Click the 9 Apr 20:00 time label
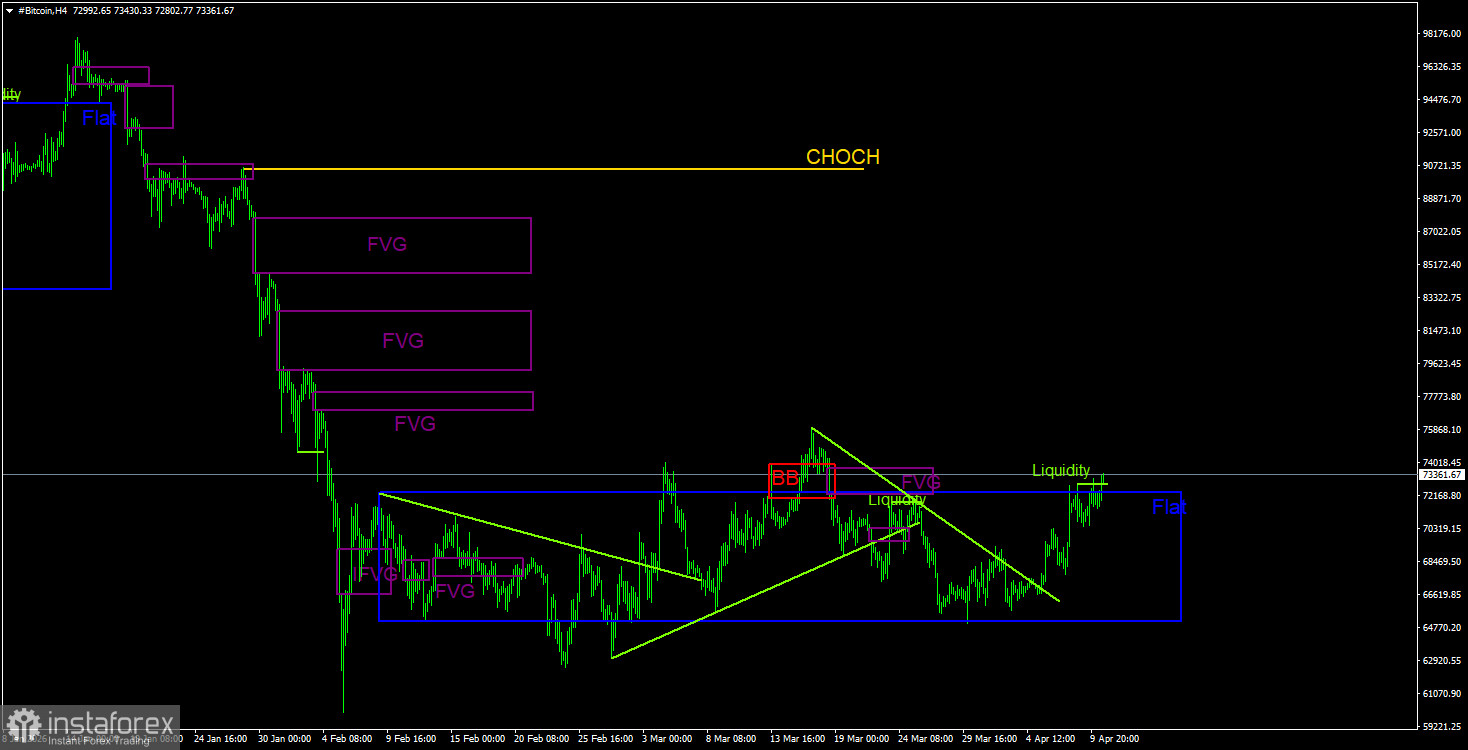The height and width of the screenshot is (750, 1468). (1116, 740)
